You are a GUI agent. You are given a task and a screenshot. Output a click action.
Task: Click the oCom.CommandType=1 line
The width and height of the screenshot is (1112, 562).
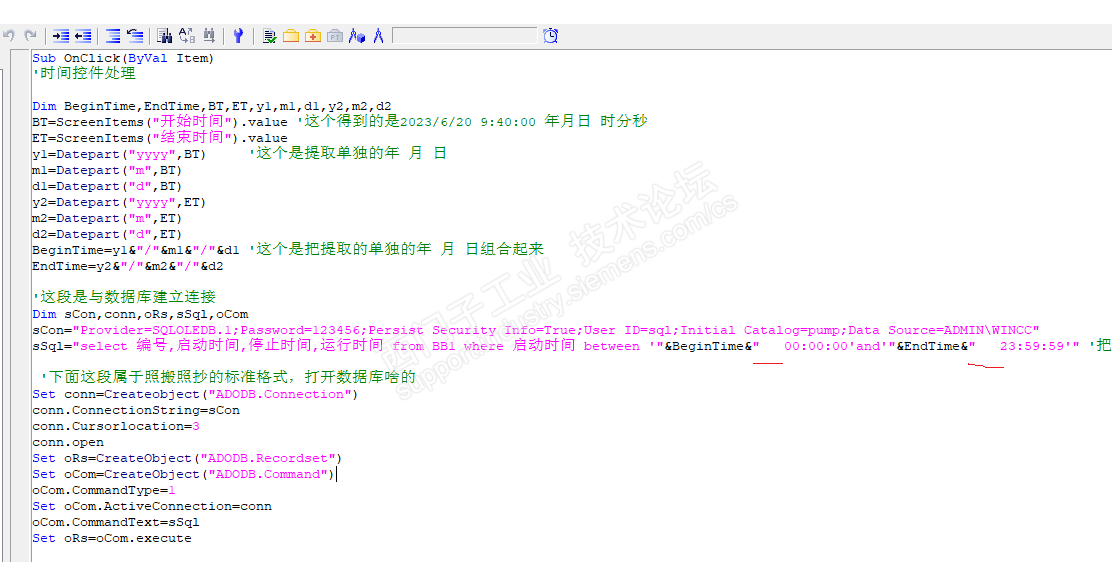(104, 490)
